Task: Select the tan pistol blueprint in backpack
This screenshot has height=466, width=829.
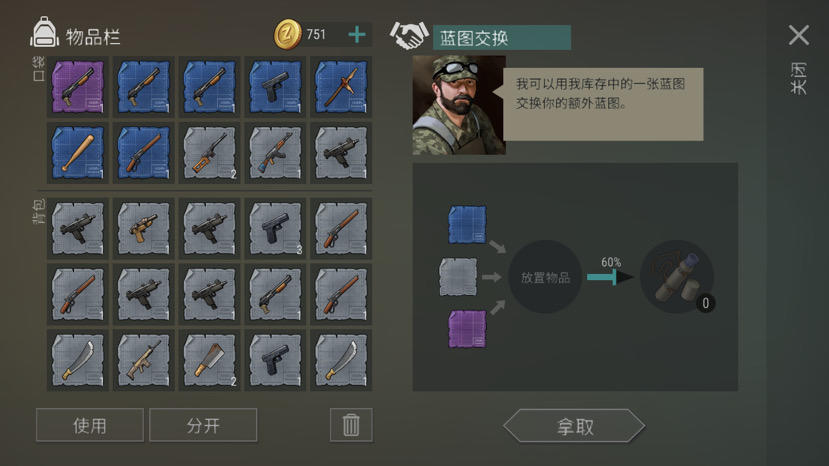Action: pyautogui.click(x=144, y=229)
